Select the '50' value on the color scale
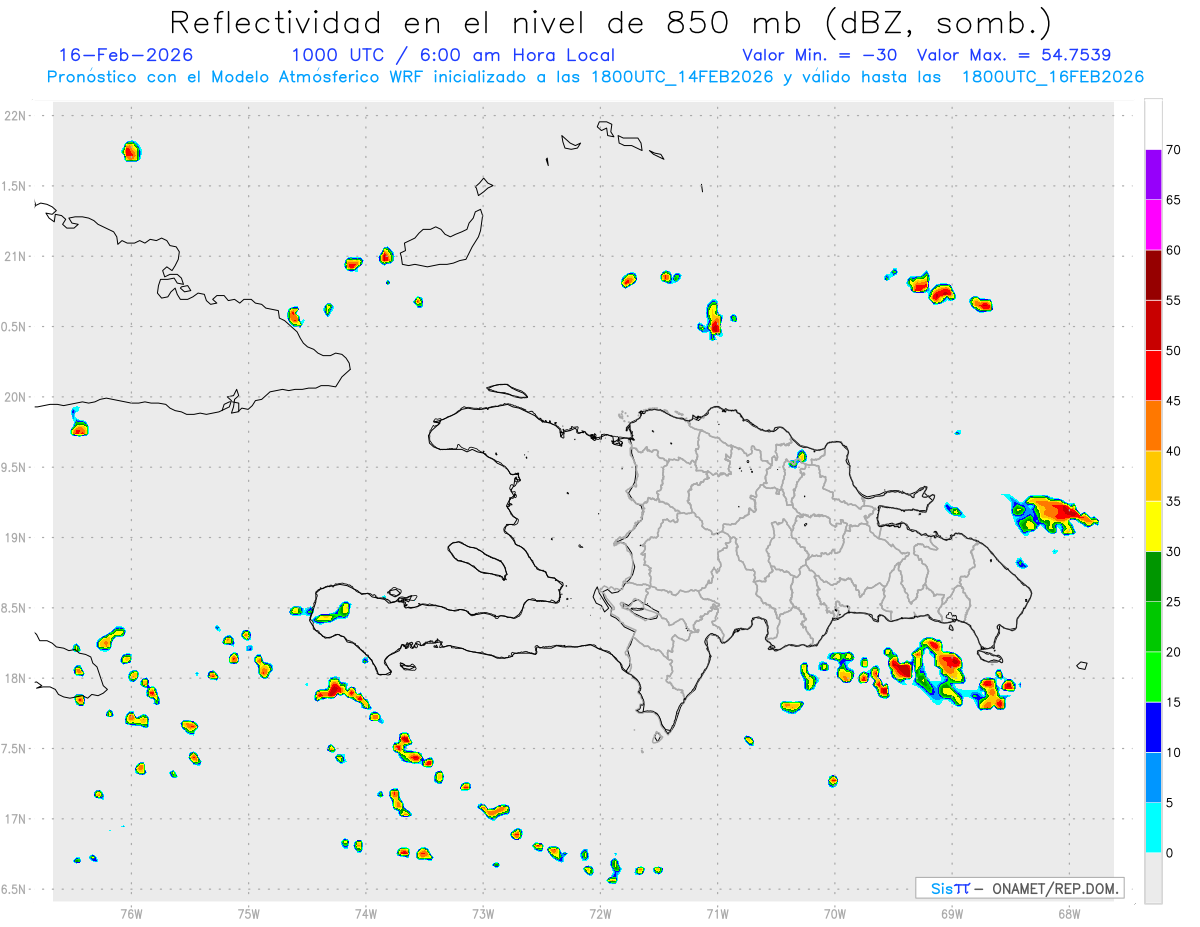 pyautogui.click(x=1175, y=351)
